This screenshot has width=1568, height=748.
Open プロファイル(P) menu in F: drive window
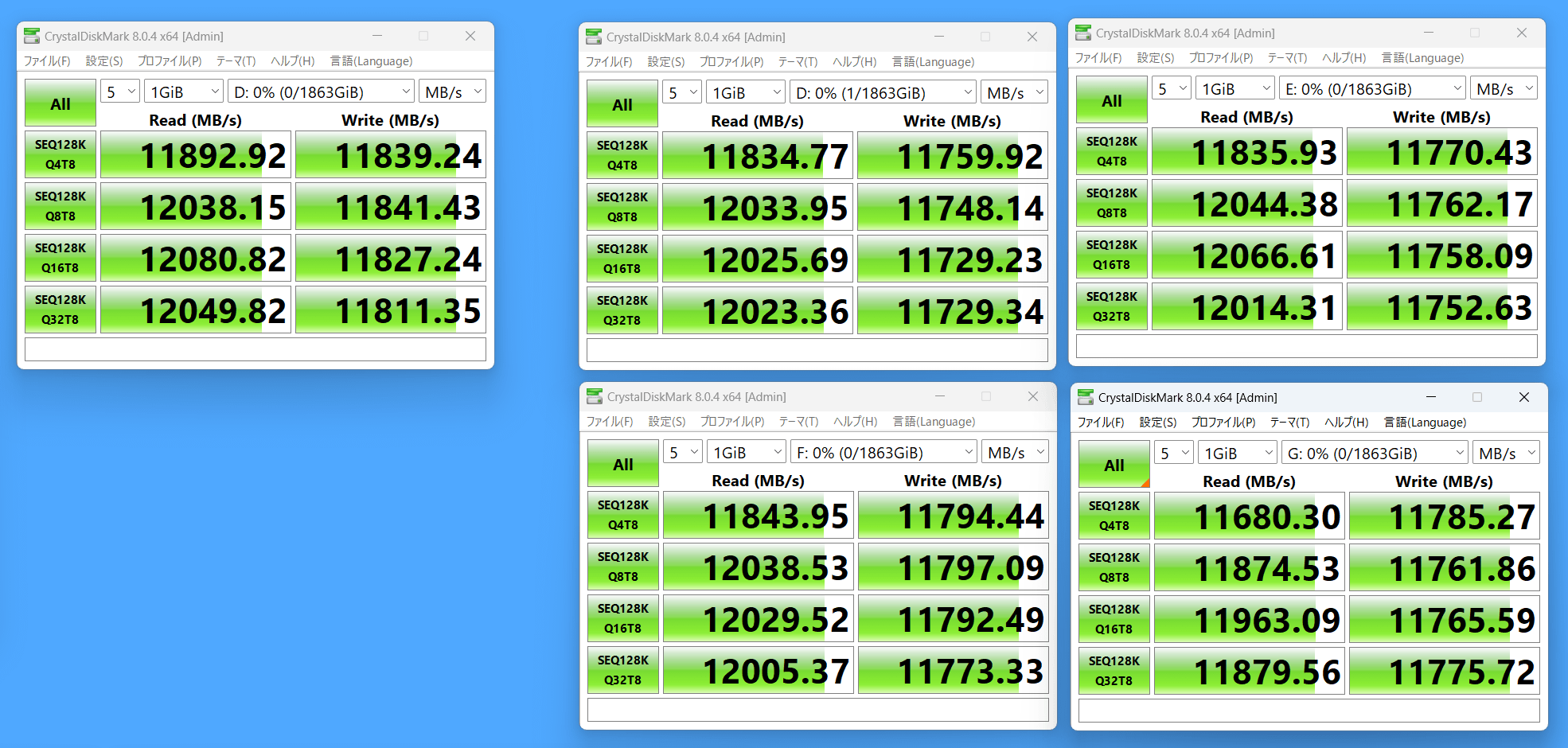(731, 421)
